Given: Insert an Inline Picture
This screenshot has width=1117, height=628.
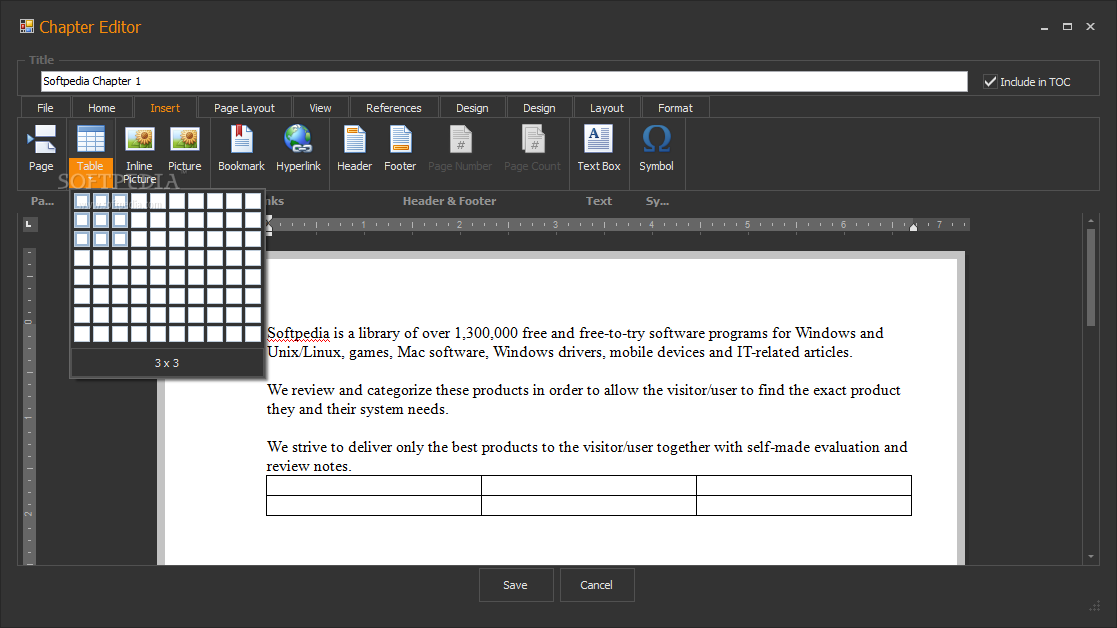Looking at the screenshot, I should click(x=140, y=152).
